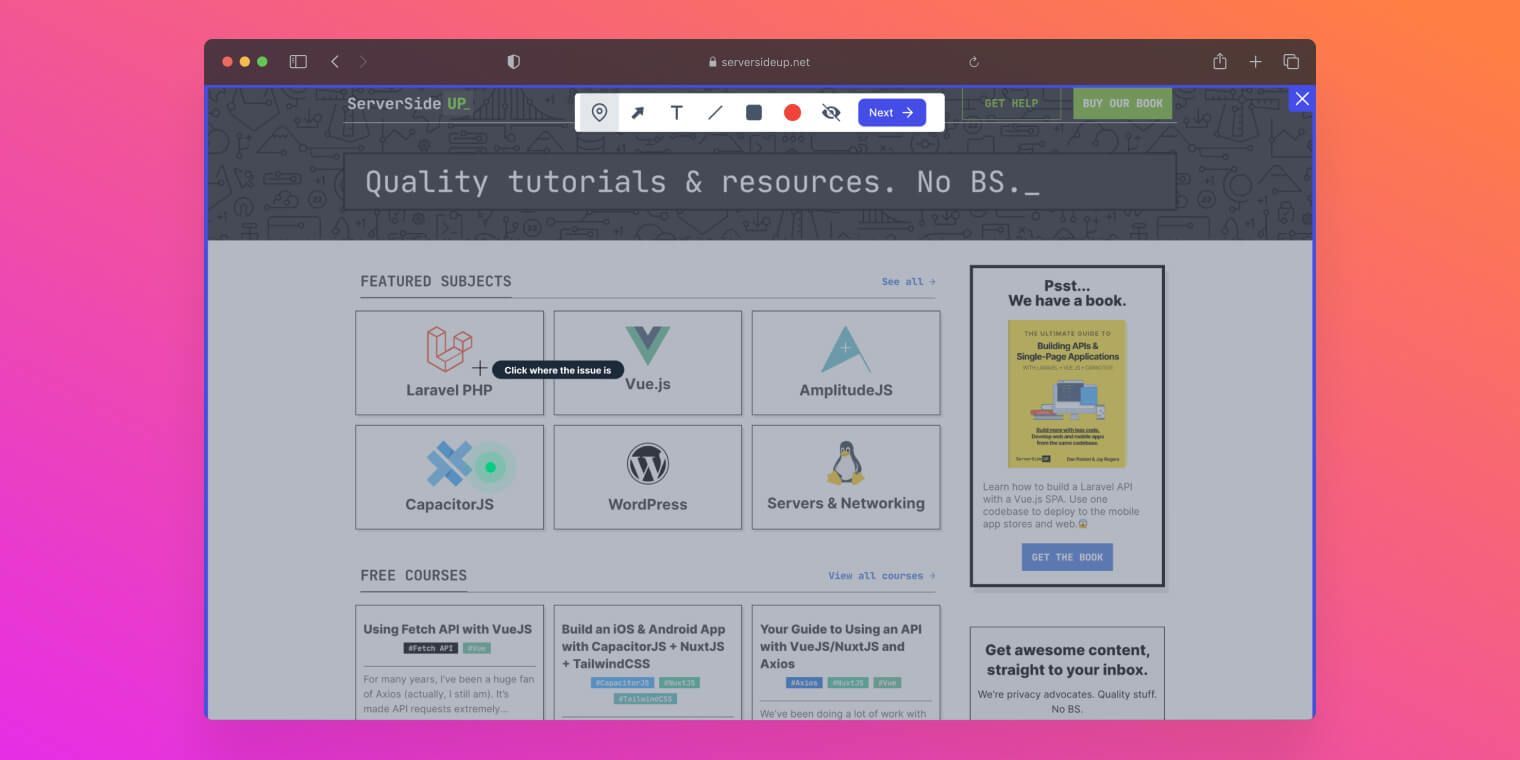Click the #Axios tag
Screen dimensions: 1520x760
[804, 683]
